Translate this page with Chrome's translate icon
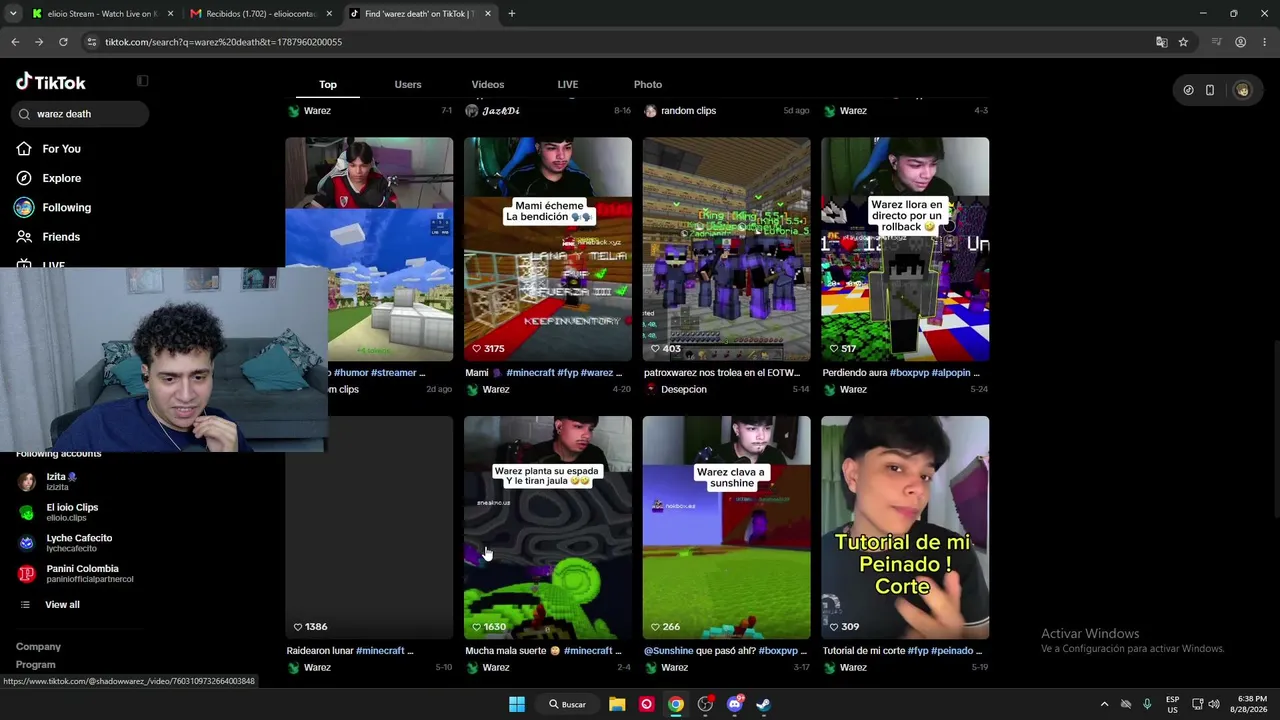The image size is (1280, 720). 1161,42
